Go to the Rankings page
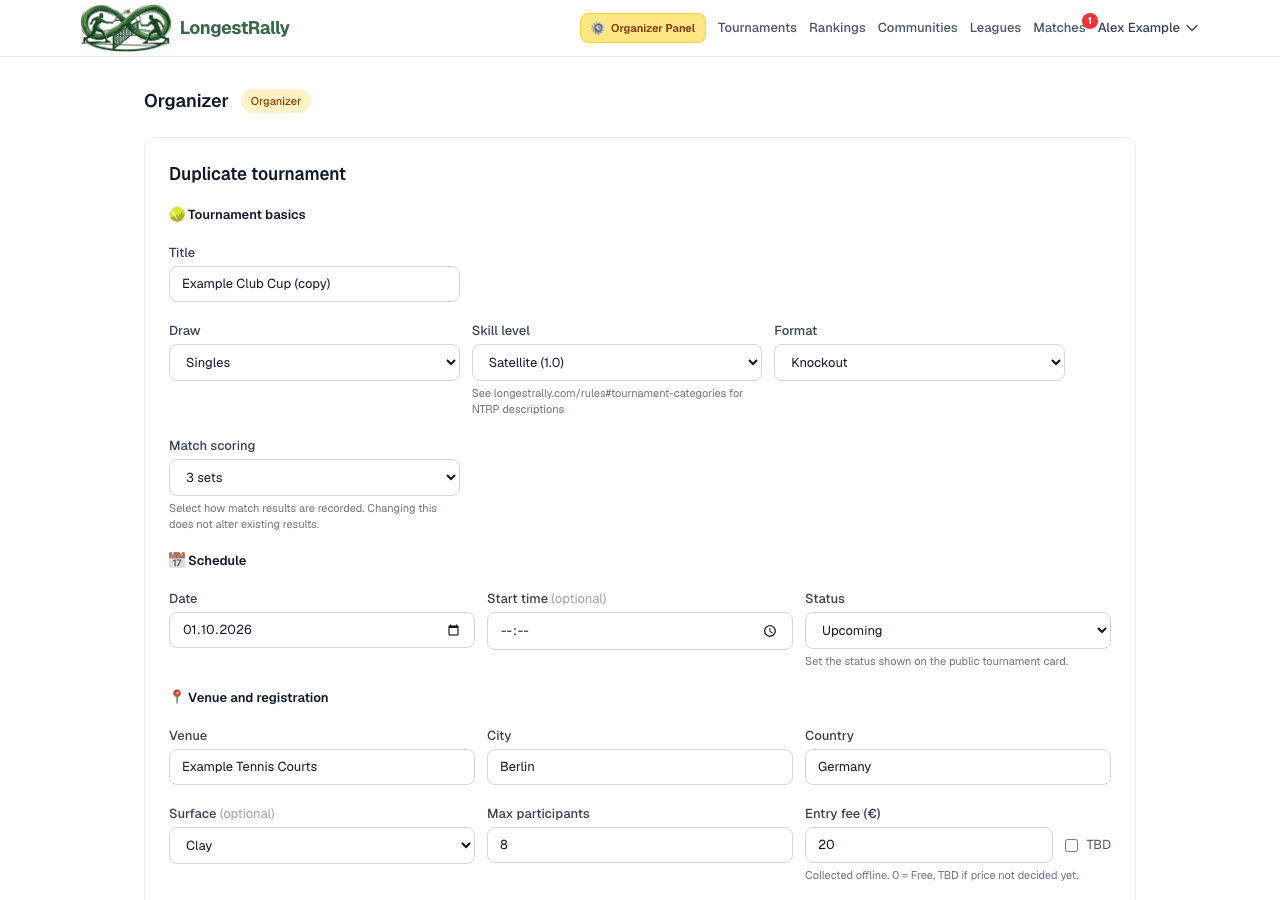 point(837,28)
